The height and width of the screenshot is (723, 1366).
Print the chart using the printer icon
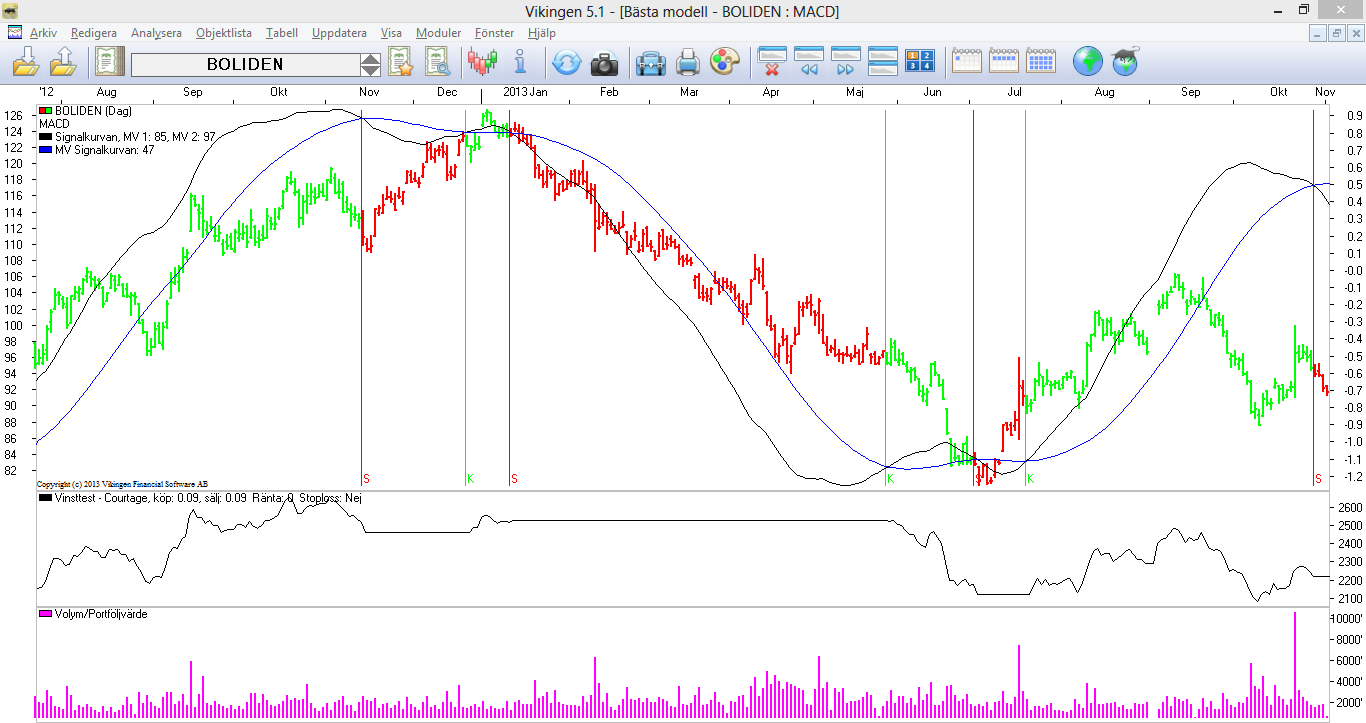pyautogui.click(x=688, y=63)
